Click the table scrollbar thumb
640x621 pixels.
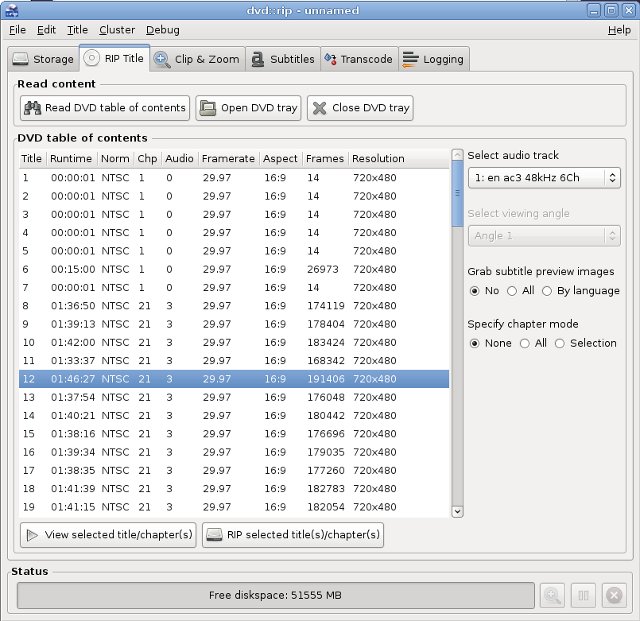point(458,193)
